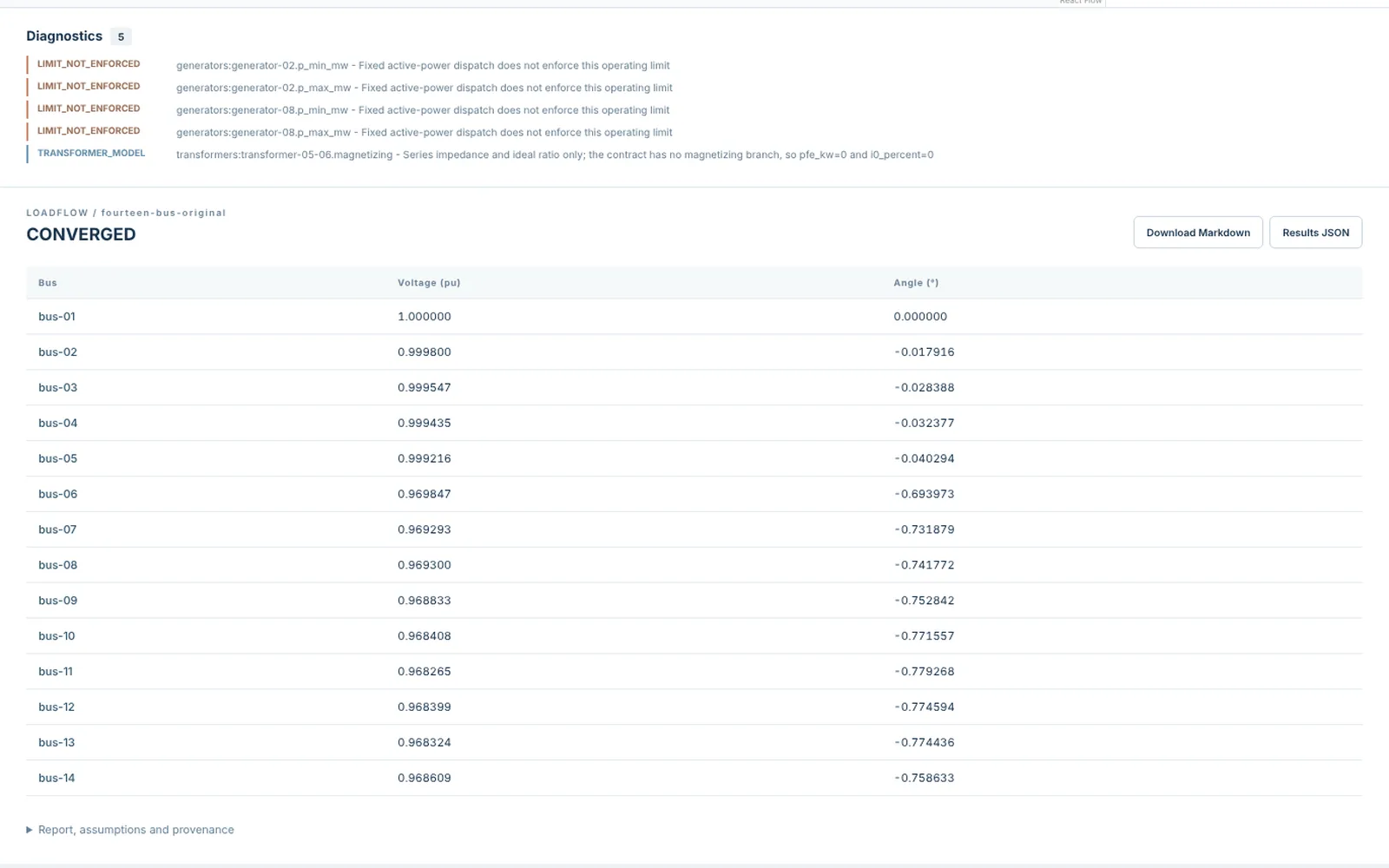
Task: Select the bus-12 row label
Action: (56, 708)
